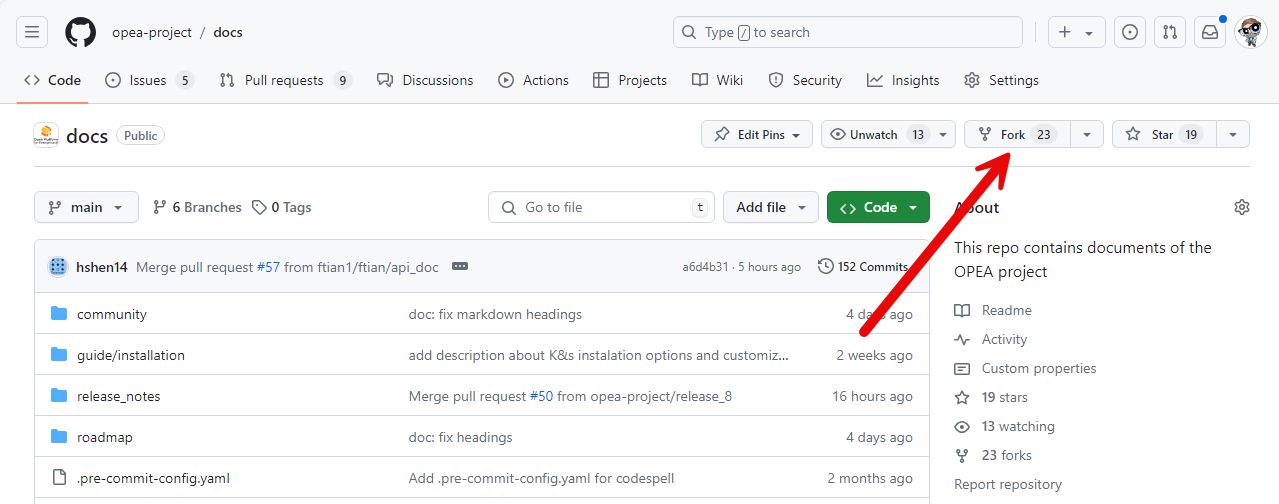
Task: Click the create new plus button
Action: click(1076, 32)
